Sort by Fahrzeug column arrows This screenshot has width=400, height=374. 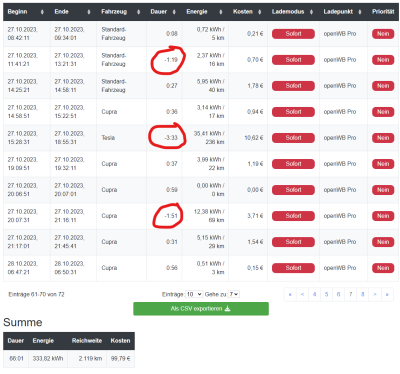pos(138,12)
